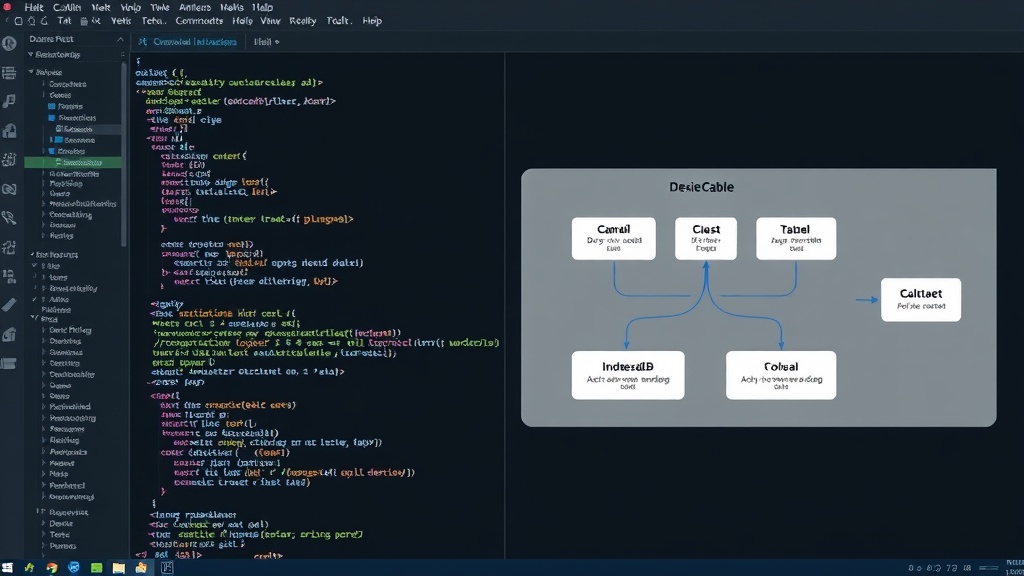Viewport: 1024px width, 576px height.
Task: Expand the Dencle tree node near the bottom
Action: point(44,524)
